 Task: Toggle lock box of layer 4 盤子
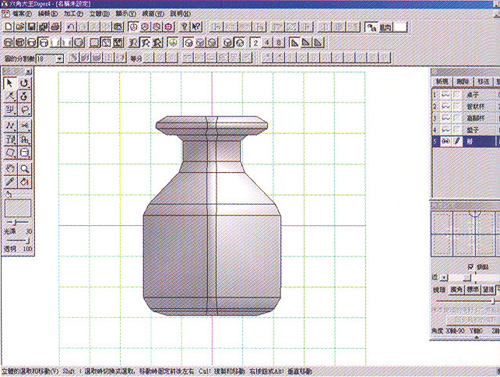tap(457, 130)
